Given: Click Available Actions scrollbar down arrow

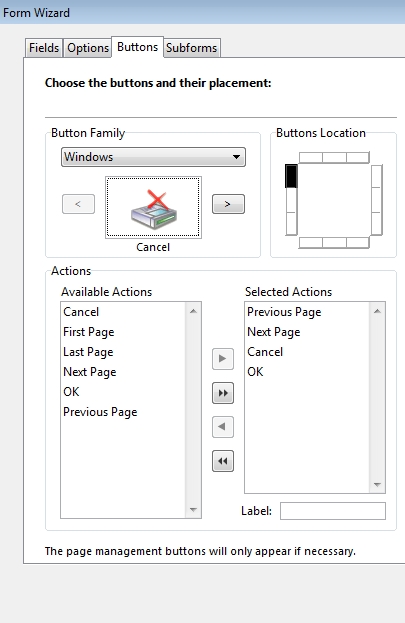Looking at the screenshot, I should click(193, 510).
